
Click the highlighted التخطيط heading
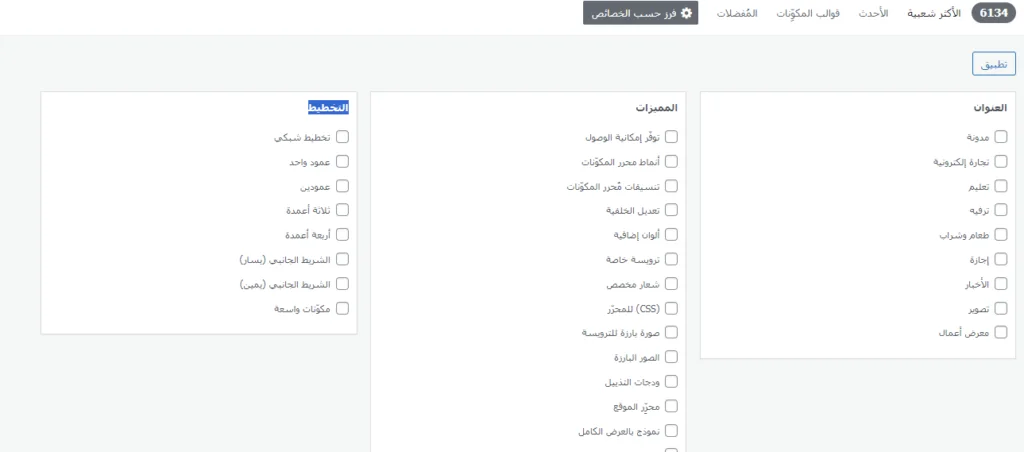(x=328, y=108)
